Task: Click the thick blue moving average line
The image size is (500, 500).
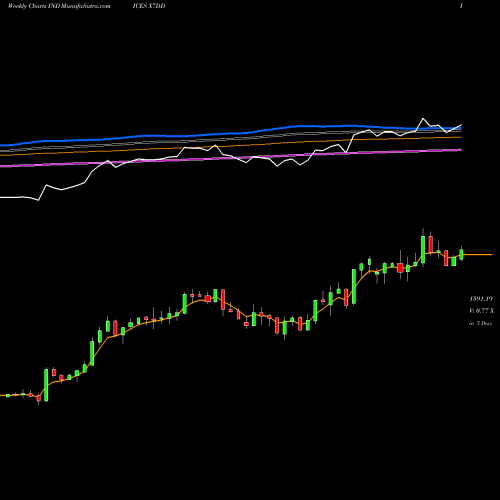Action: 233,133
